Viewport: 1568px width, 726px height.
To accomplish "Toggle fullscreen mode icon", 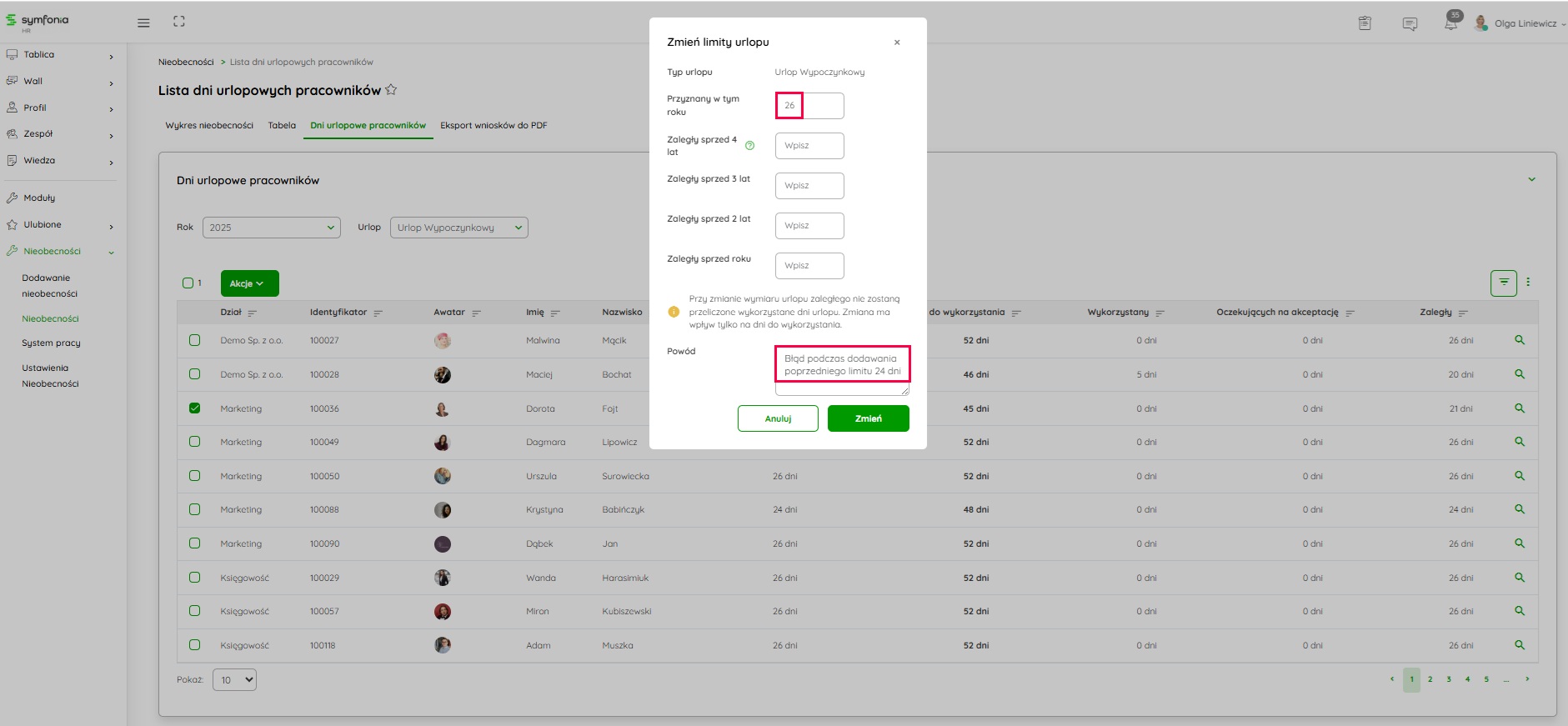I will pos(179,22).
